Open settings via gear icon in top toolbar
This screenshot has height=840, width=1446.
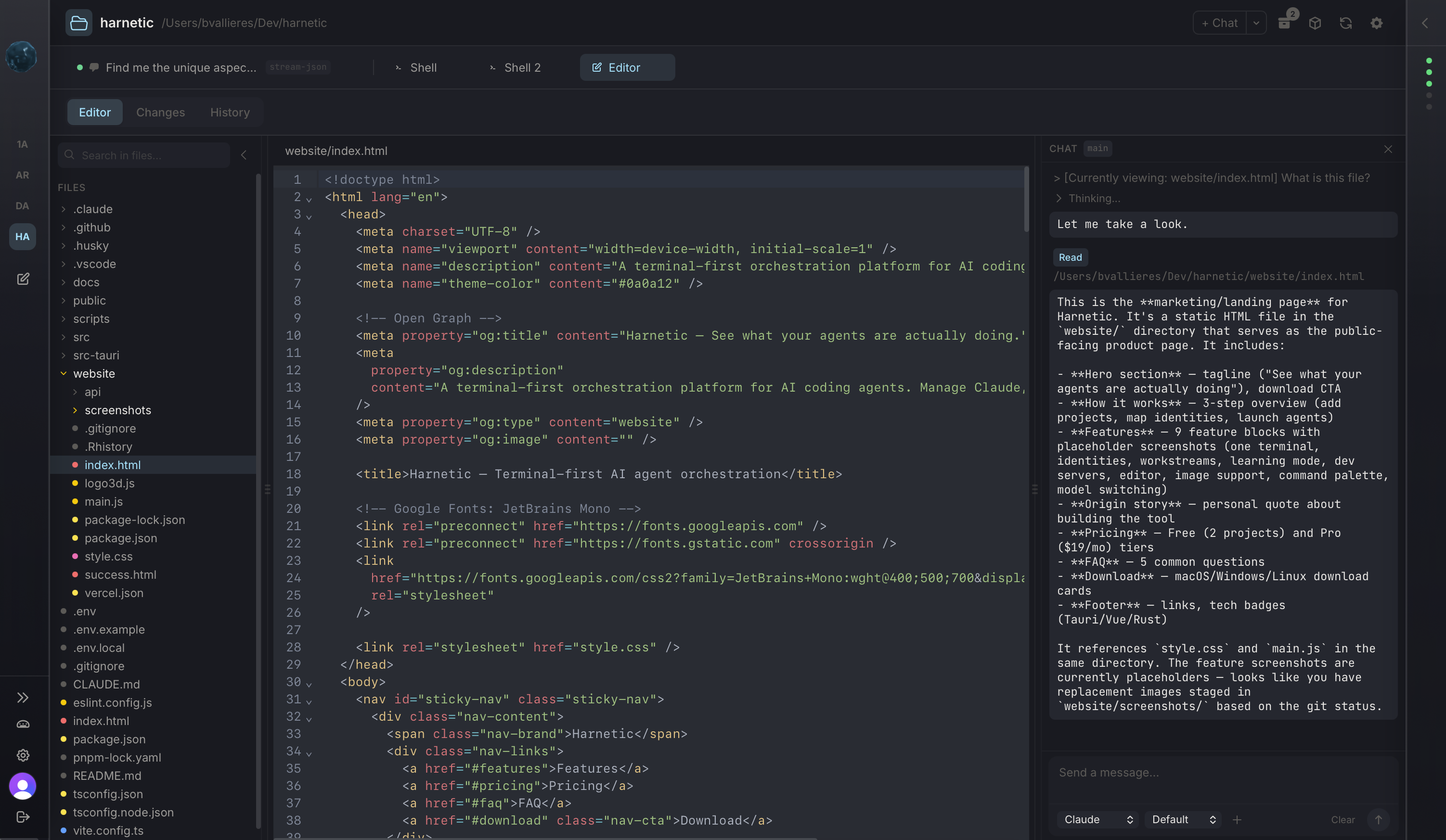pyautogui.click(x=1376, y=23)
